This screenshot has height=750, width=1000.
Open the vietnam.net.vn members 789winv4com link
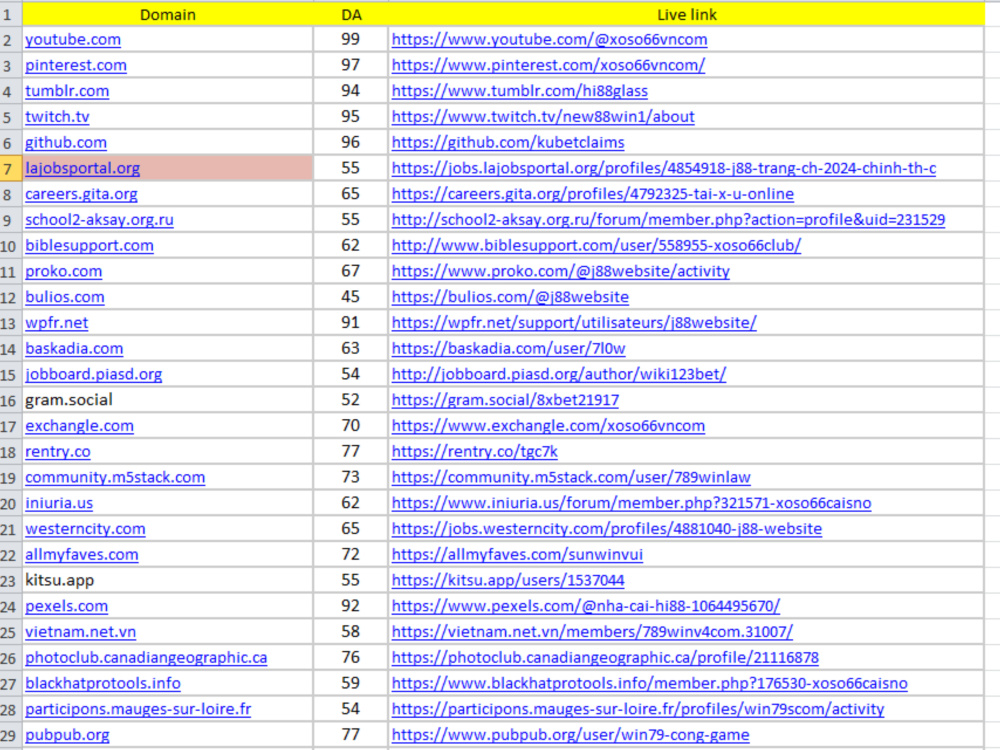point(592,632)
